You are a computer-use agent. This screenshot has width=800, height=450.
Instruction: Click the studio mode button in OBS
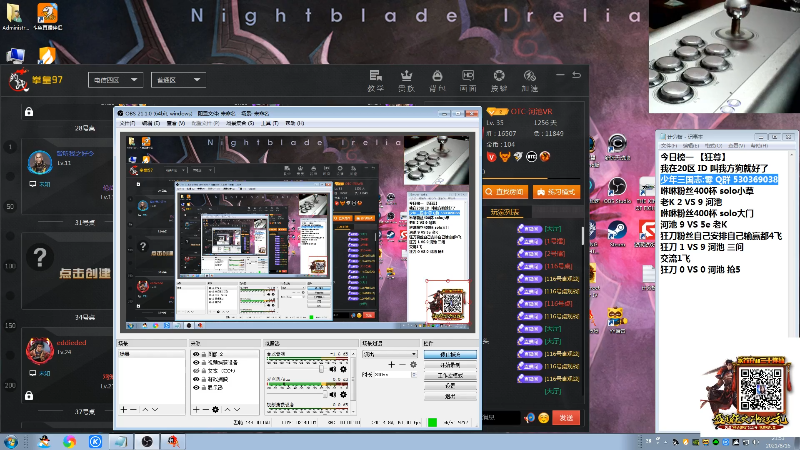click(x=451, y=375)
